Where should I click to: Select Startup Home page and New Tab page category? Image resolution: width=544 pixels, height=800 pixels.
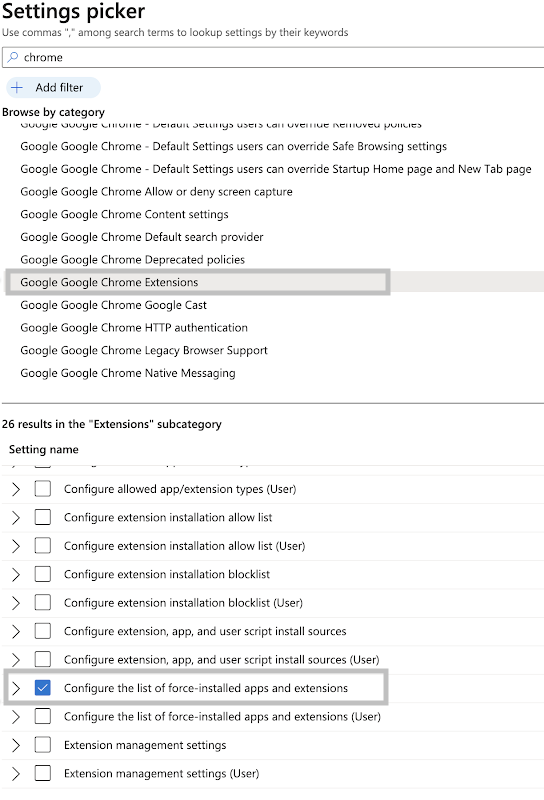tap(276, 169)
